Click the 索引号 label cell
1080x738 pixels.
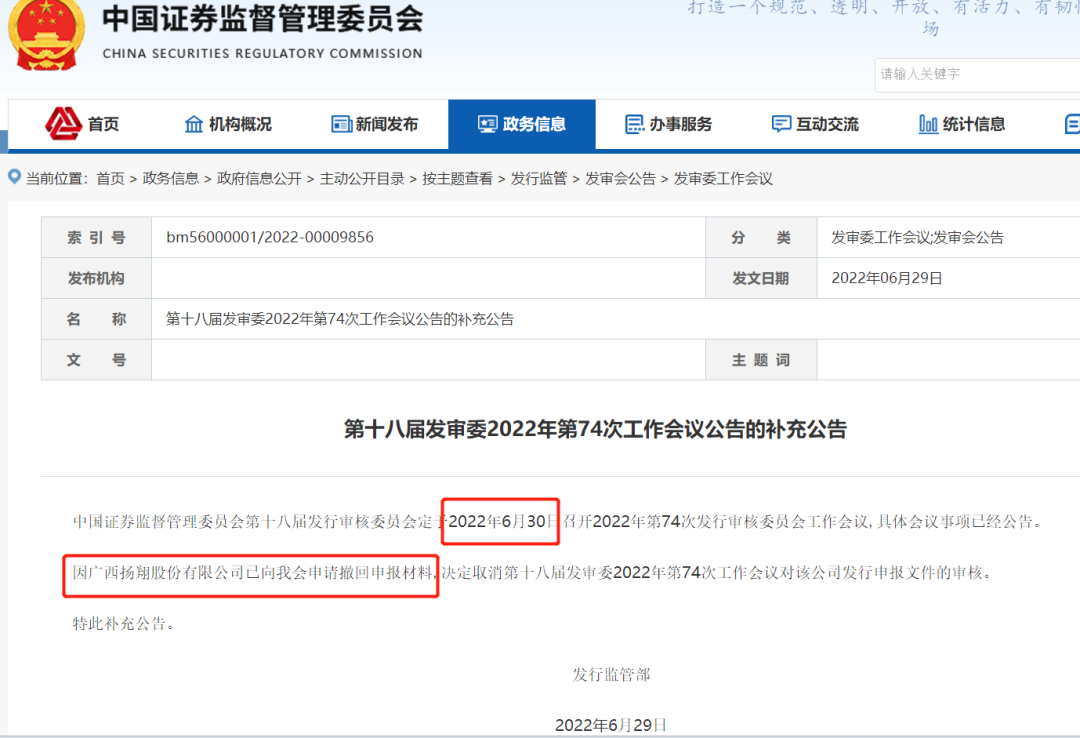(96, 238)
